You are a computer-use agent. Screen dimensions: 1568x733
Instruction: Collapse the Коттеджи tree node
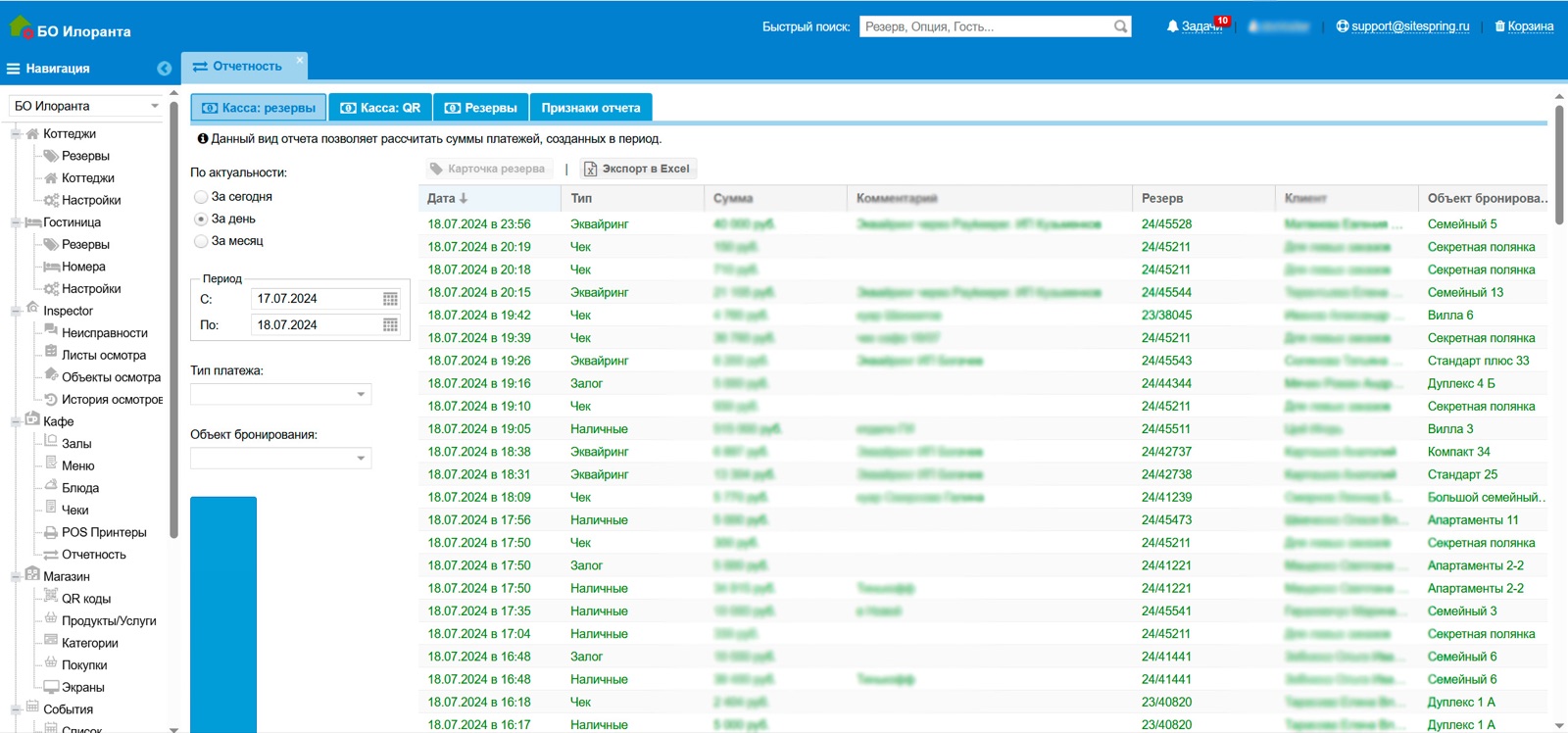[16, 134]
